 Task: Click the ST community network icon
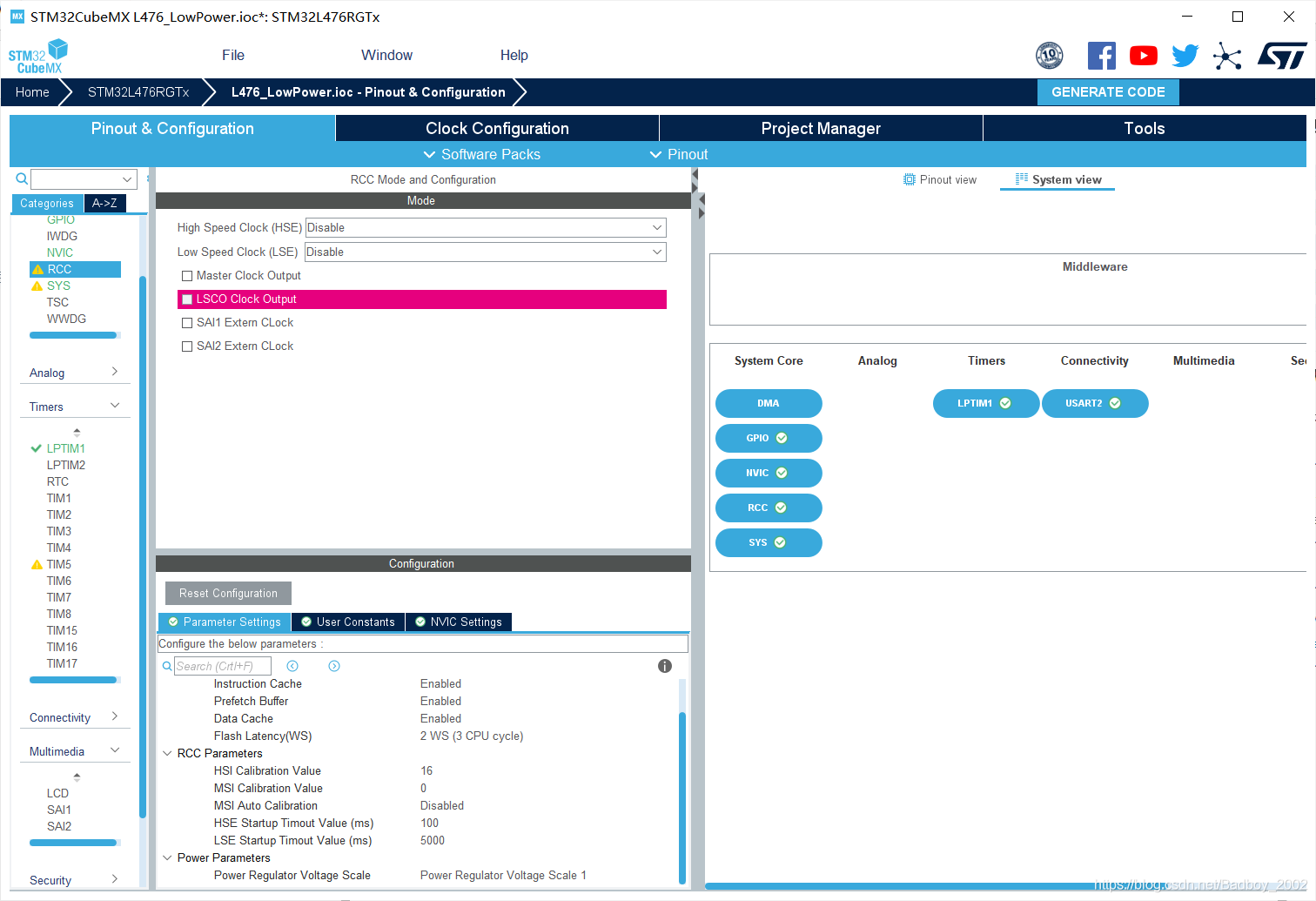pos(1227,56)
